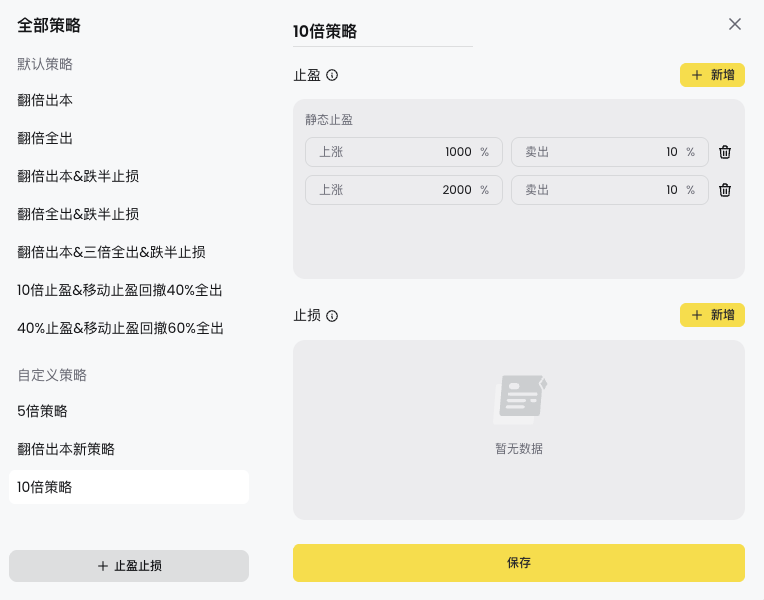764x600 pixels.
Task: Edit the 10倍策略 name field
Action: click(x=382, y=32)
